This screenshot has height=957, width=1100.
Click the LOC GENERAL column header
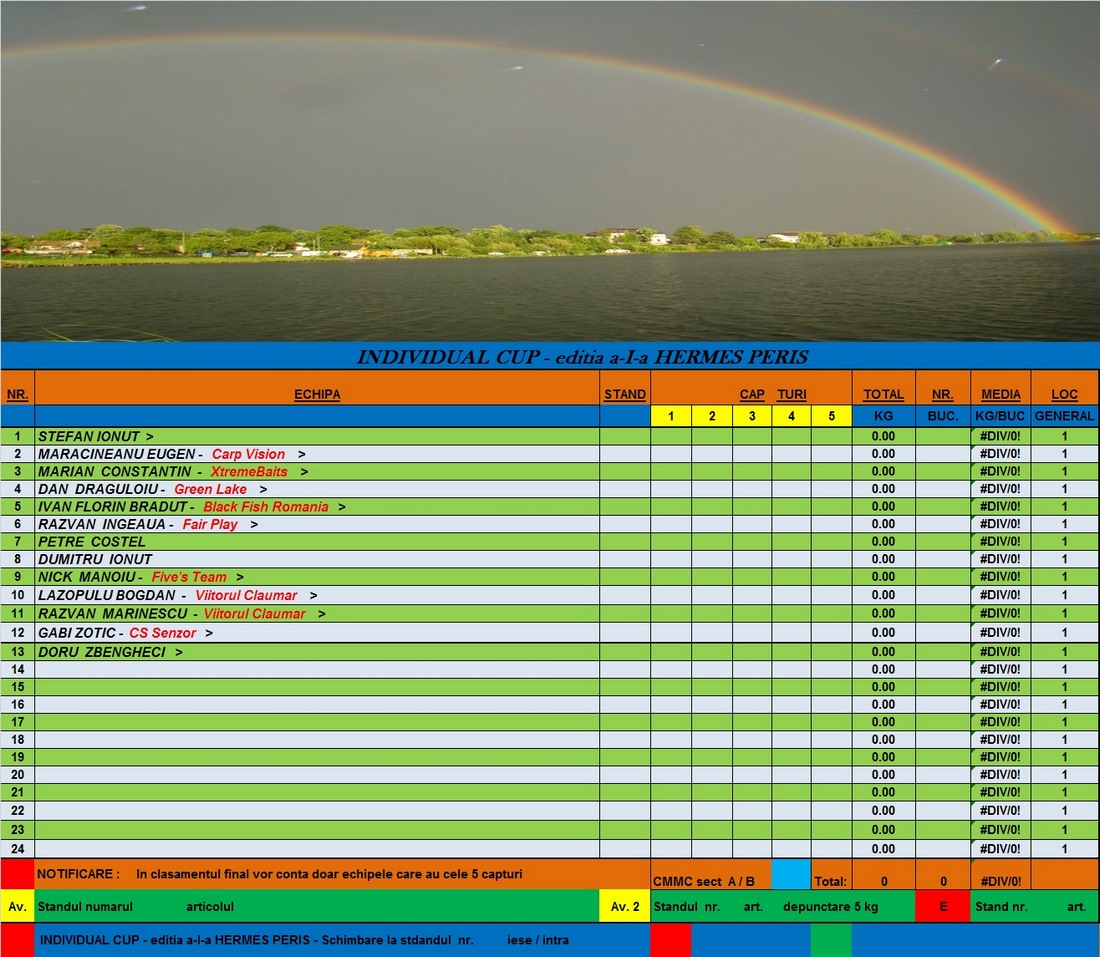click(1064, 394)
